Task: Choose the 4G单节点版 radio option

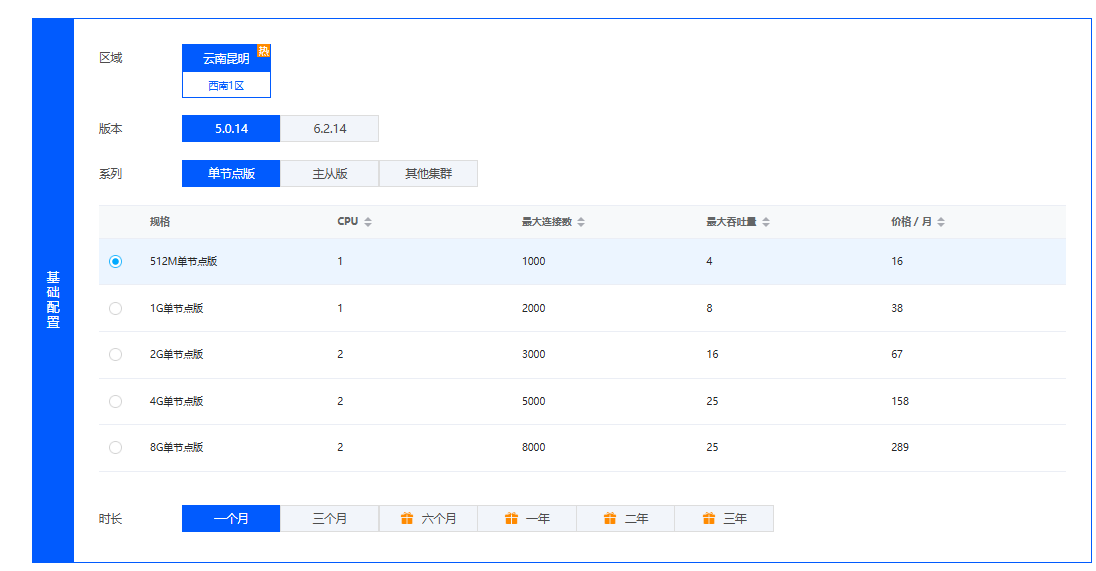Action: click(x=116, y=401)
